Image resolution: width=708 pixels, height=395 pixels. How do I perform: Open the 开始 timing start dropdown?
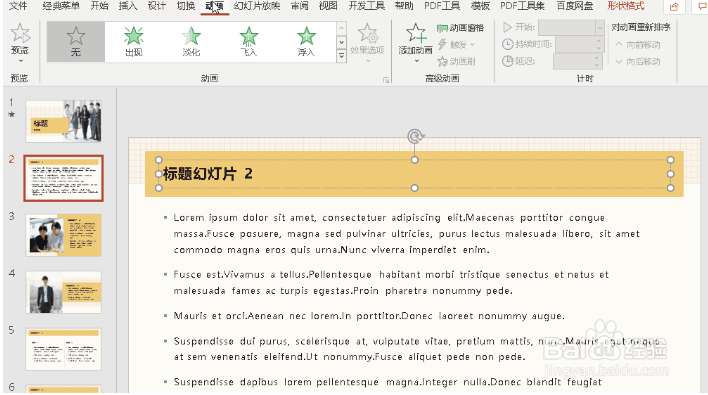[x=600, y=28]
